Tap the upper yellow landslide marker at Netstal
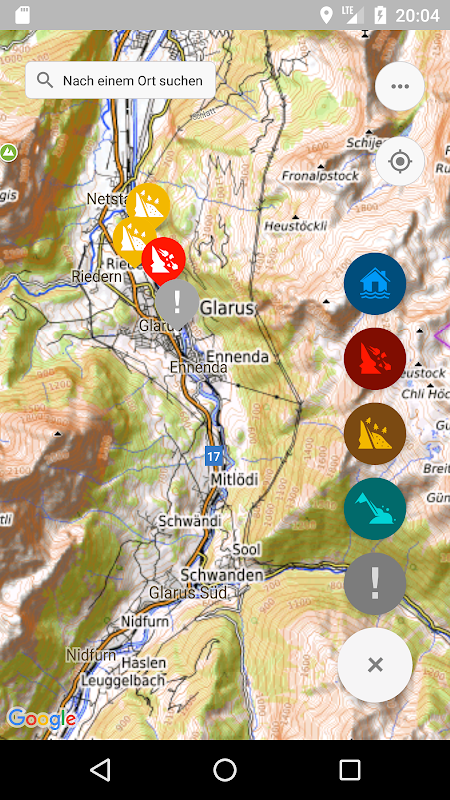 point(148,205)
